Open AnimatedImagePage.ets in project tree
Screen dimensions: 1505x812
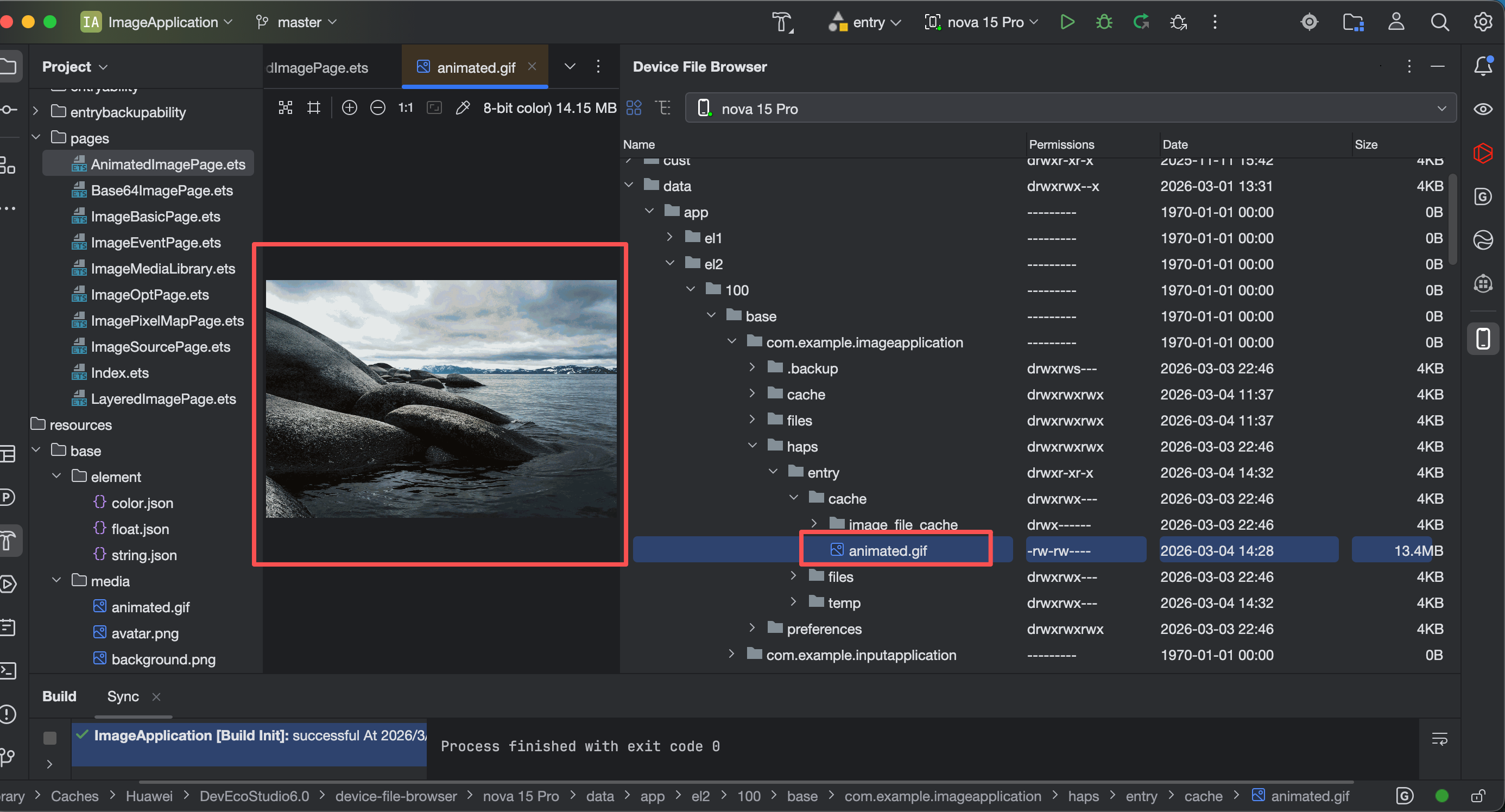coord(168,164)
